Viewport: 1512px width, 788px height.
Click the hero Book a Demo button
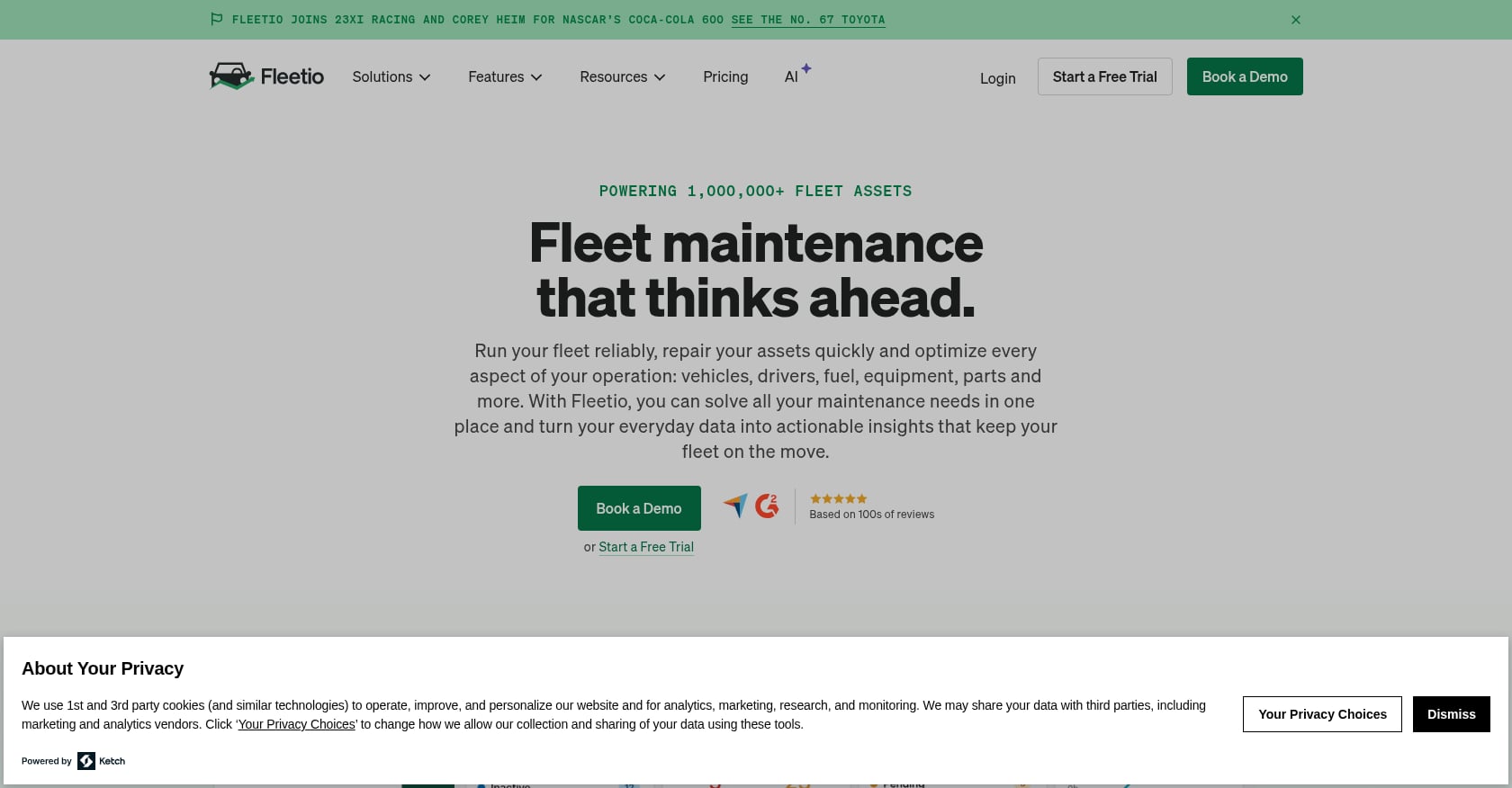point(639,508)
